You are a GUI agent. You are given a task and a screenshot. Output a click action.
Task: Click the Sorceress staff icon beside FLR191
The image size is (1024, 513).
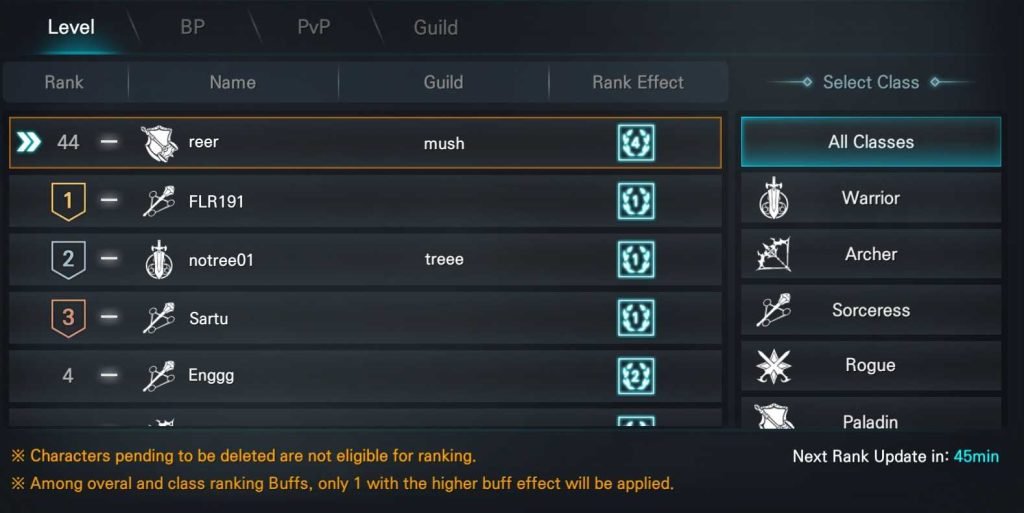click(x=159, y=201)
